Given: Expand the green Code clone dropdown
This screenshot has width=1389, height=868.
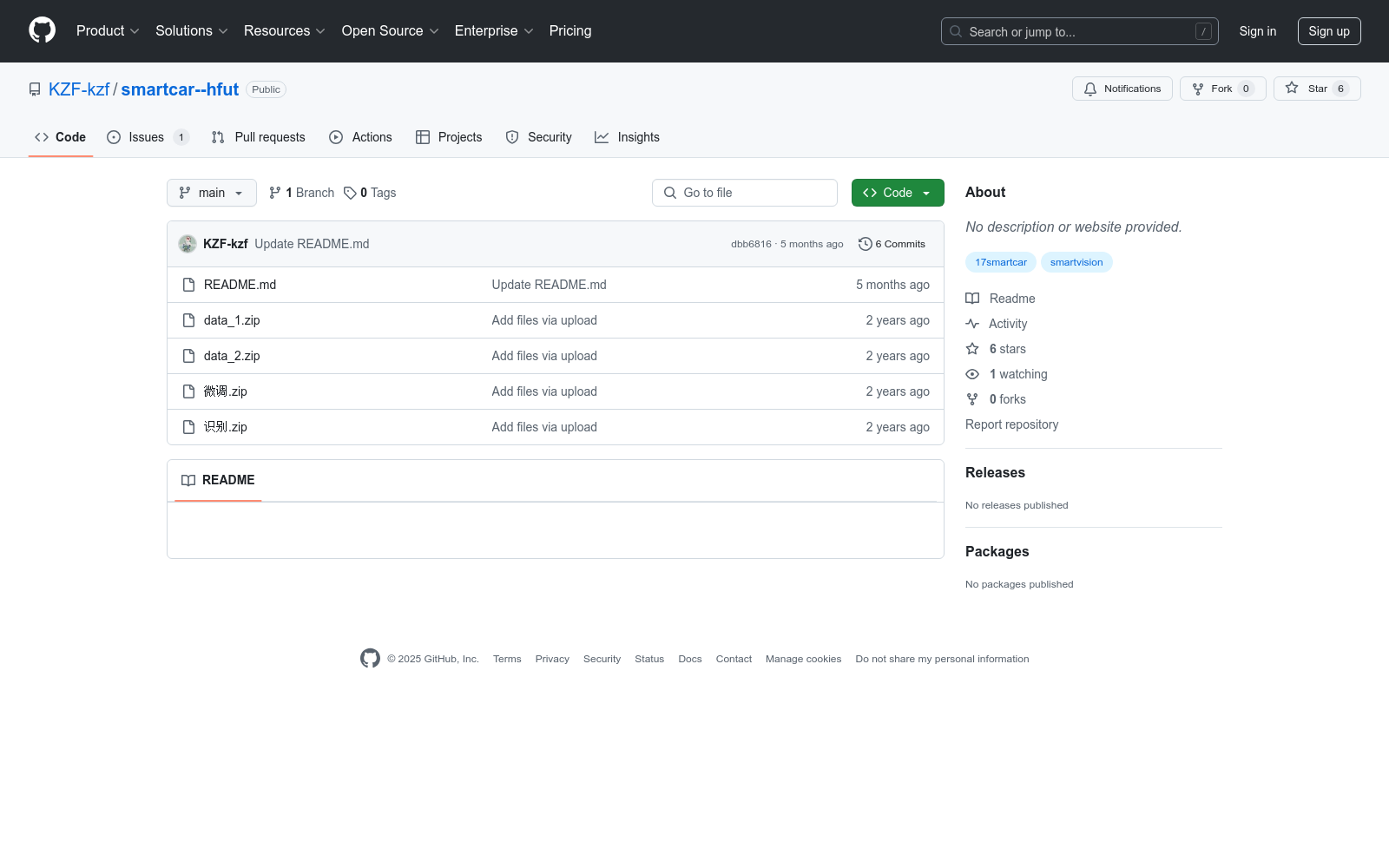Looking at the screenshot, I should click(x=898, y=193).
